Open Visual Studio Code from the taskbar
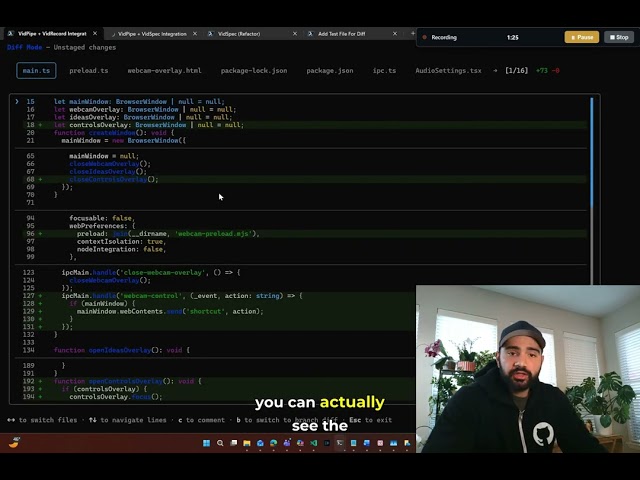The image size is (640, 480). click(313, 443)
